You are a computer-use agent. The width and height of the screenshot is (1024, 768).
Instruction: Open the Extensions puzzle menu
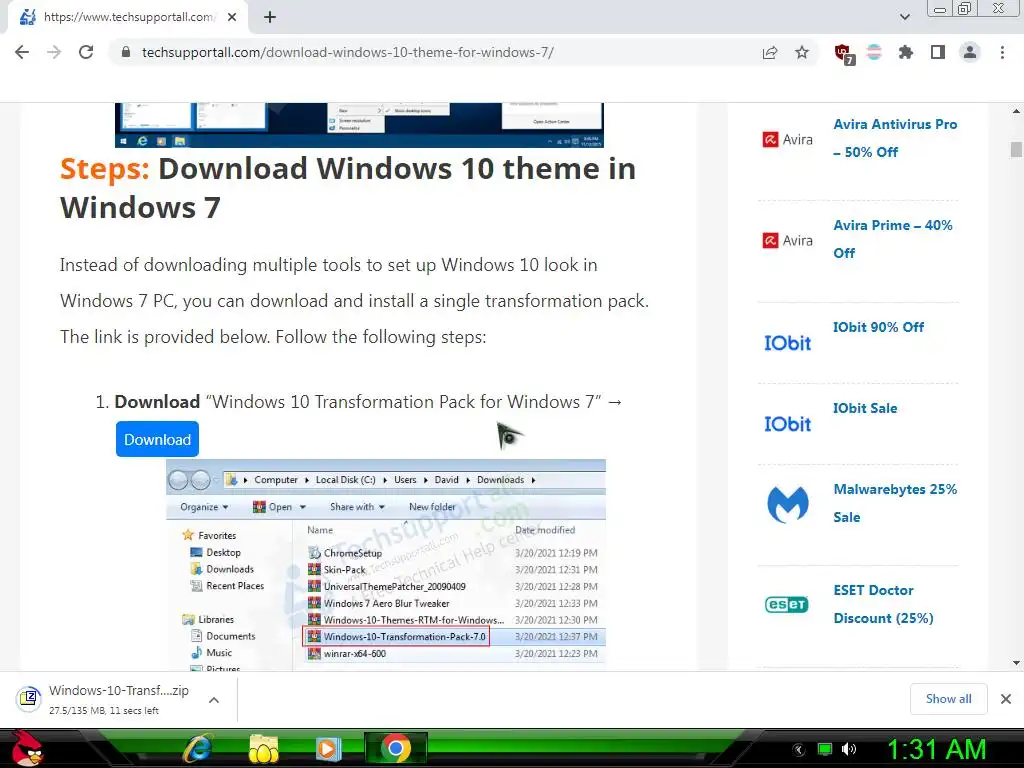pos(906,52)
